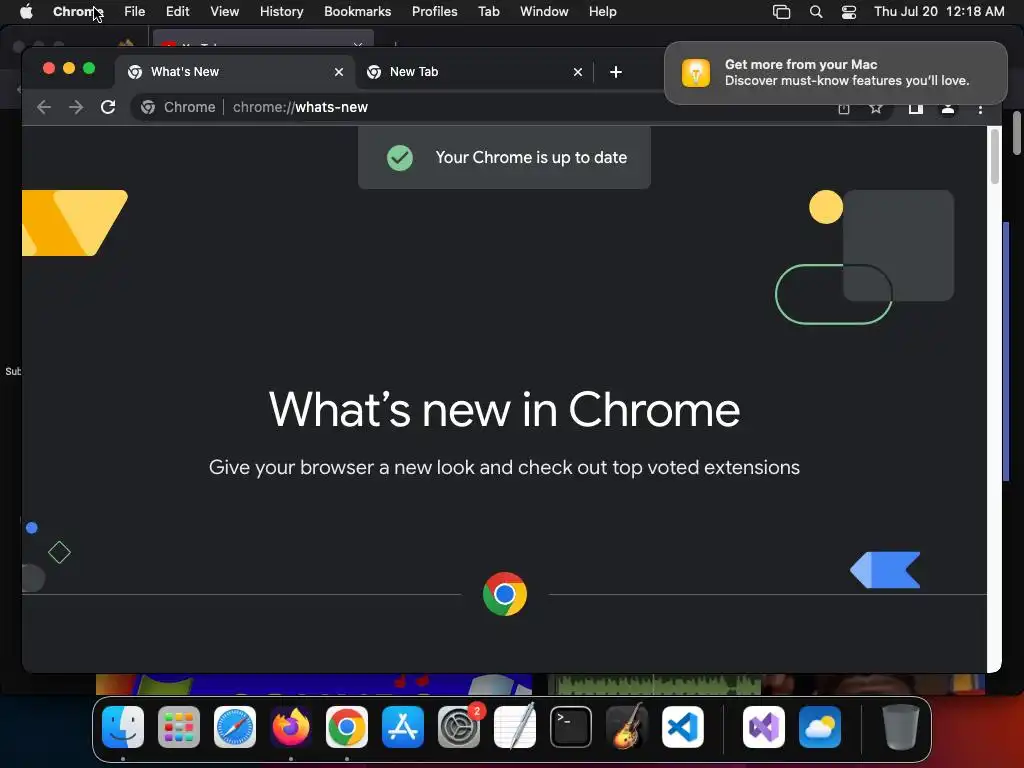Open GarageBand from the Dock
The image size is (1024, 768).
627,727
